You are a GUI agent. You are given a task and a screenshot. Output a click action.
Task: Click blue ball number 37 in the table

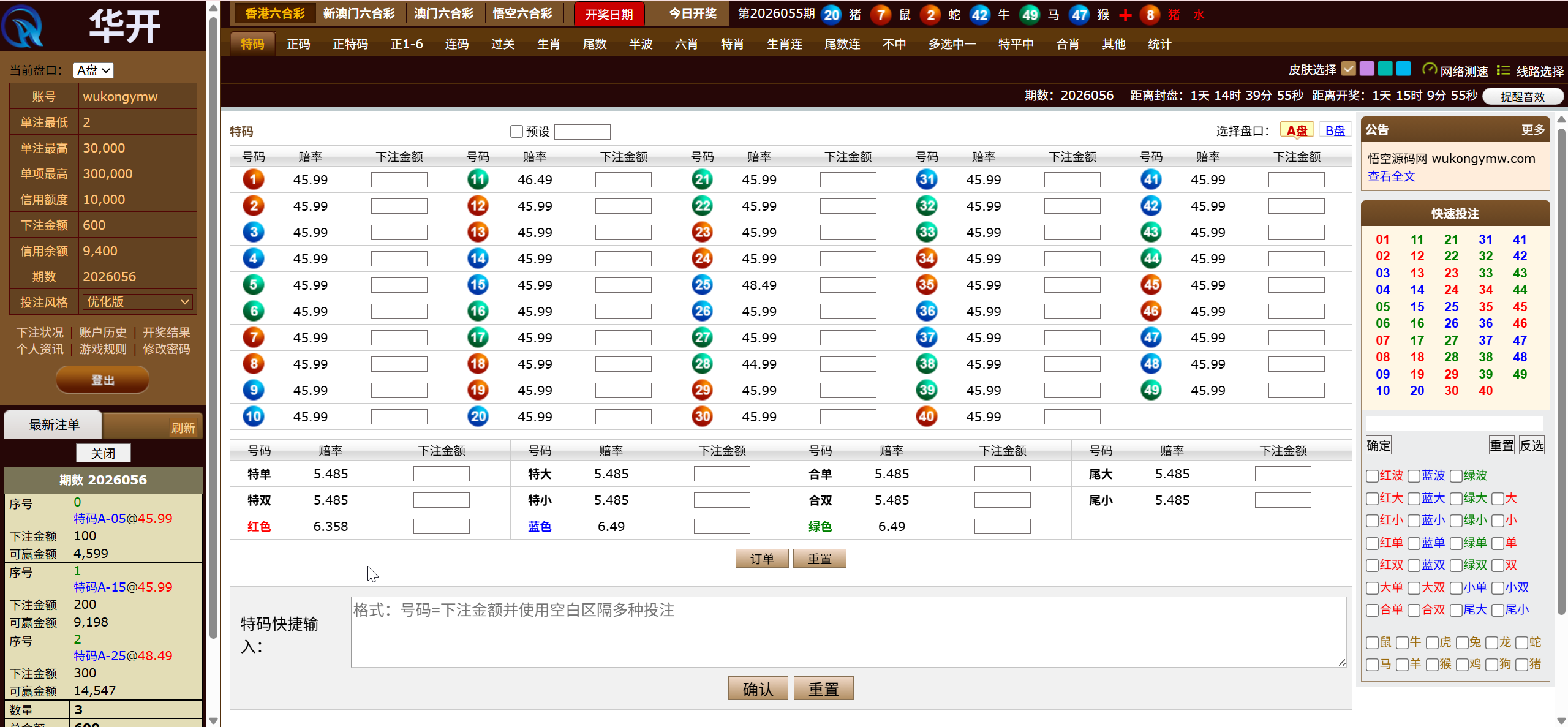click(x=927, y=337)
